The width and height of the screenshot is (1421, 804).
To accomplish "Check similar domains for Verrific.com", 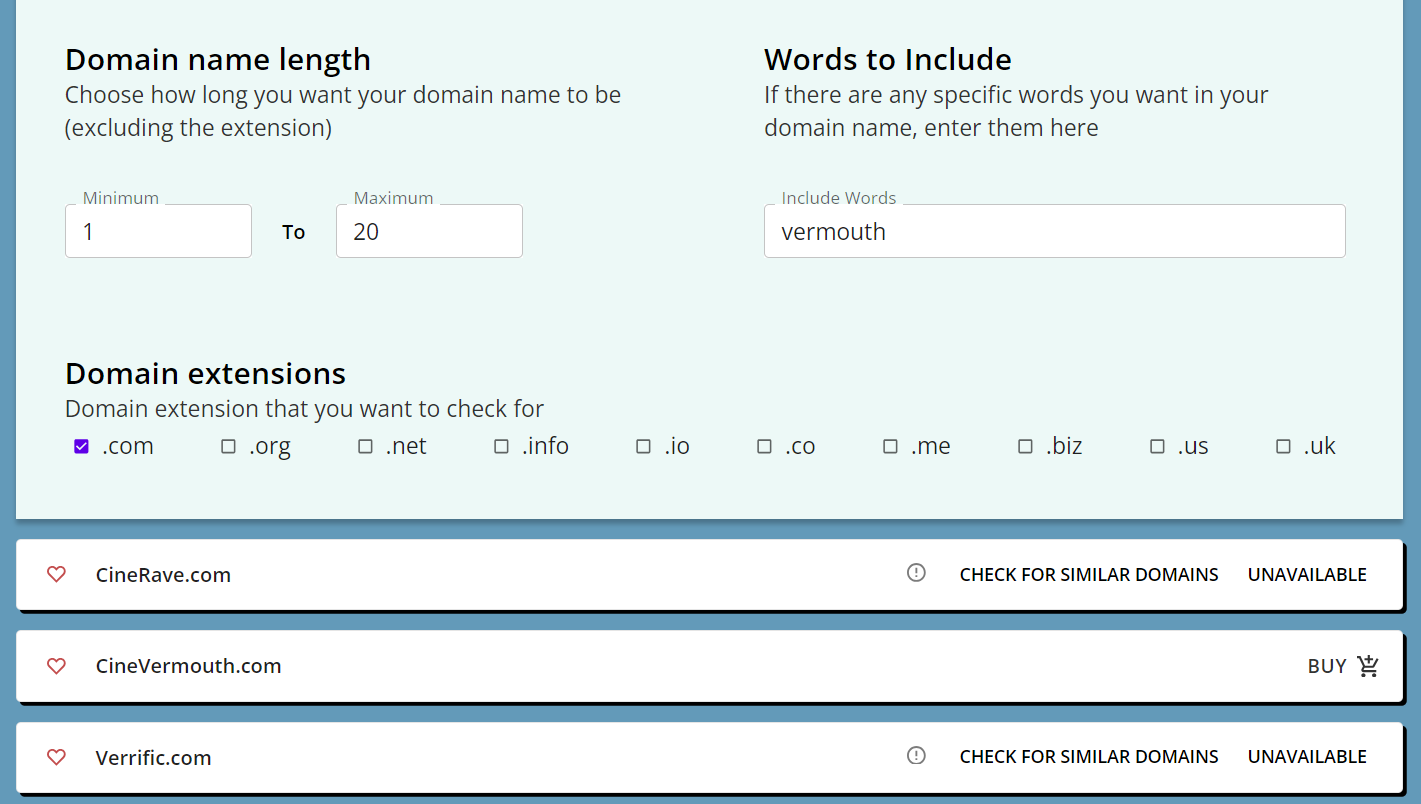I will tap(1089, 757).
